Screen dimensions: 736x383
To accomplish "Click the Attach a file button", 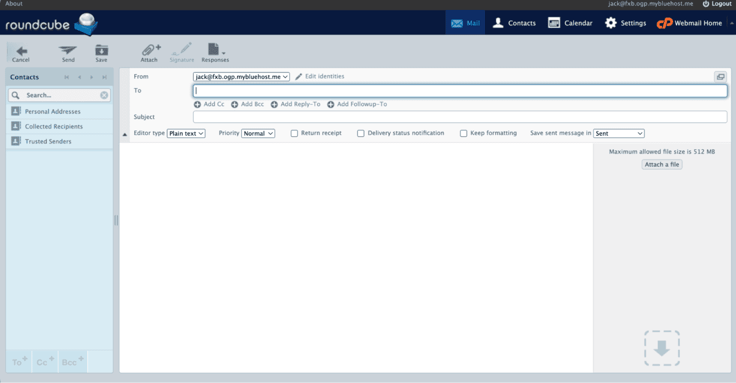I will [x=662, y=165].
